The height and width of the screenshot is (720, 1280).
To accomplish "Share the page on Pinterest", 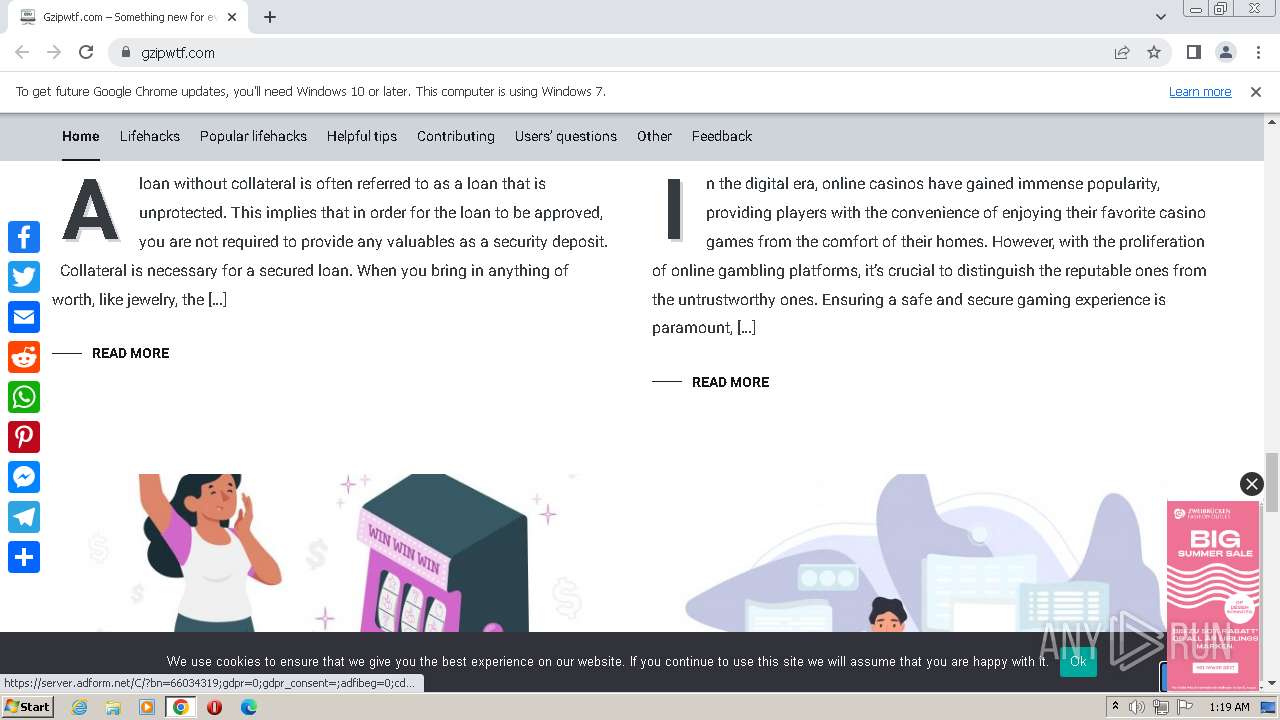I will tap(24, 437).
